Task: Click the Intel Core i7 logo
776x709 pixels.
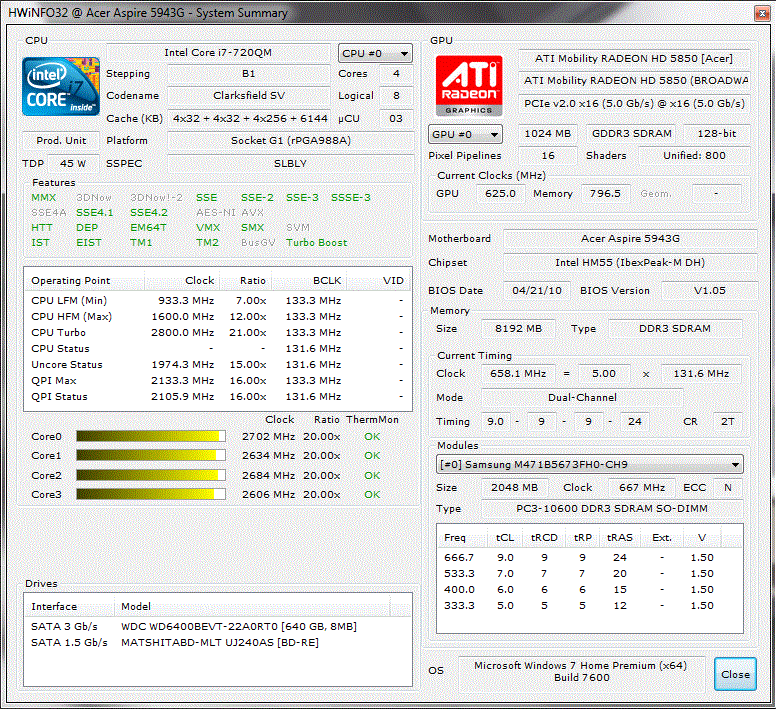Action: click(x=61, y=87)
